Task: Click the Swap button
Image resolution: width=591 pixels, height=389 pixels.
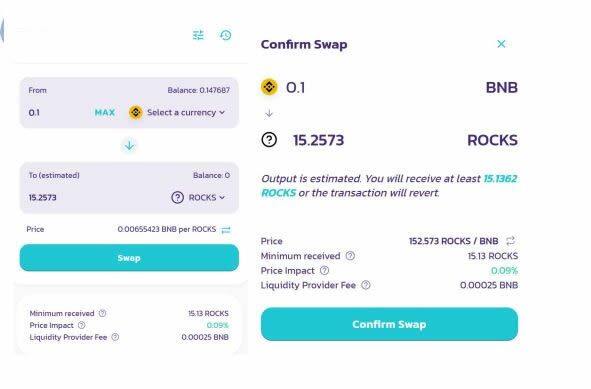Action: 129,258
